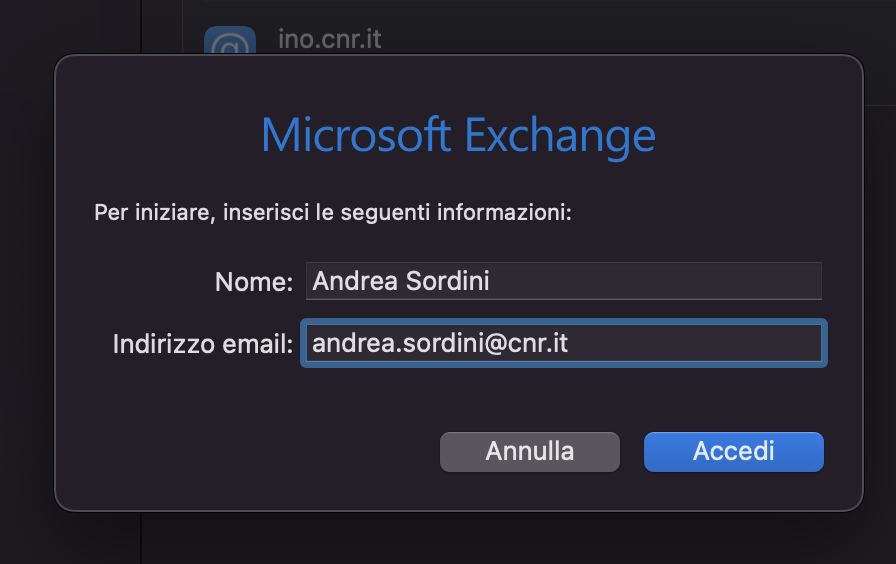Click the blue Accedi button
Image resolution: width=896 pixels, height=564 pixels.
(734, 451)
